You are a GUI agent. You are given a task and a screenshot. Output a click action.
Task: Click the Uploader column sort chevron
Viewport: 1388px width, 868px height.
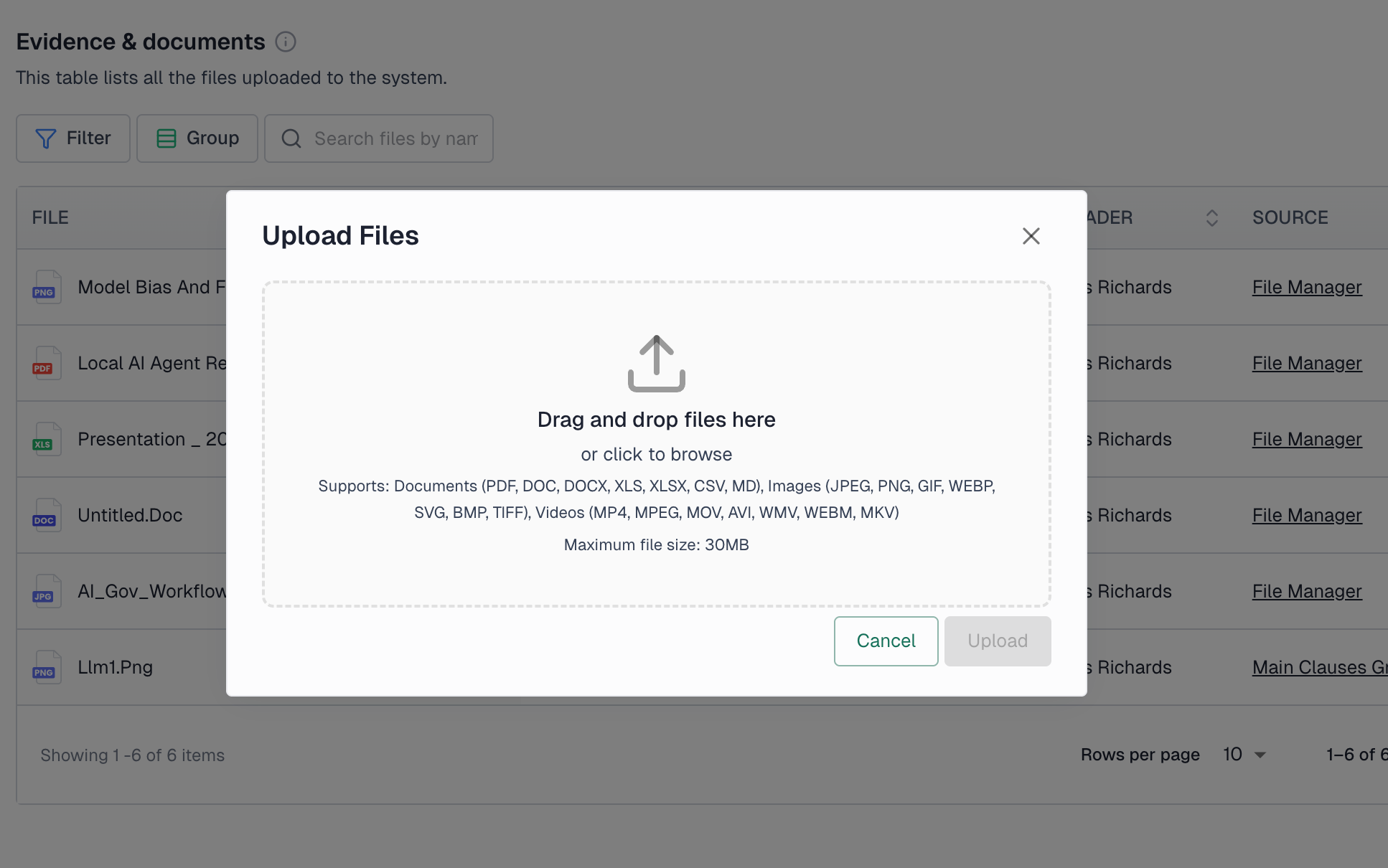(x=1211, y=217)
